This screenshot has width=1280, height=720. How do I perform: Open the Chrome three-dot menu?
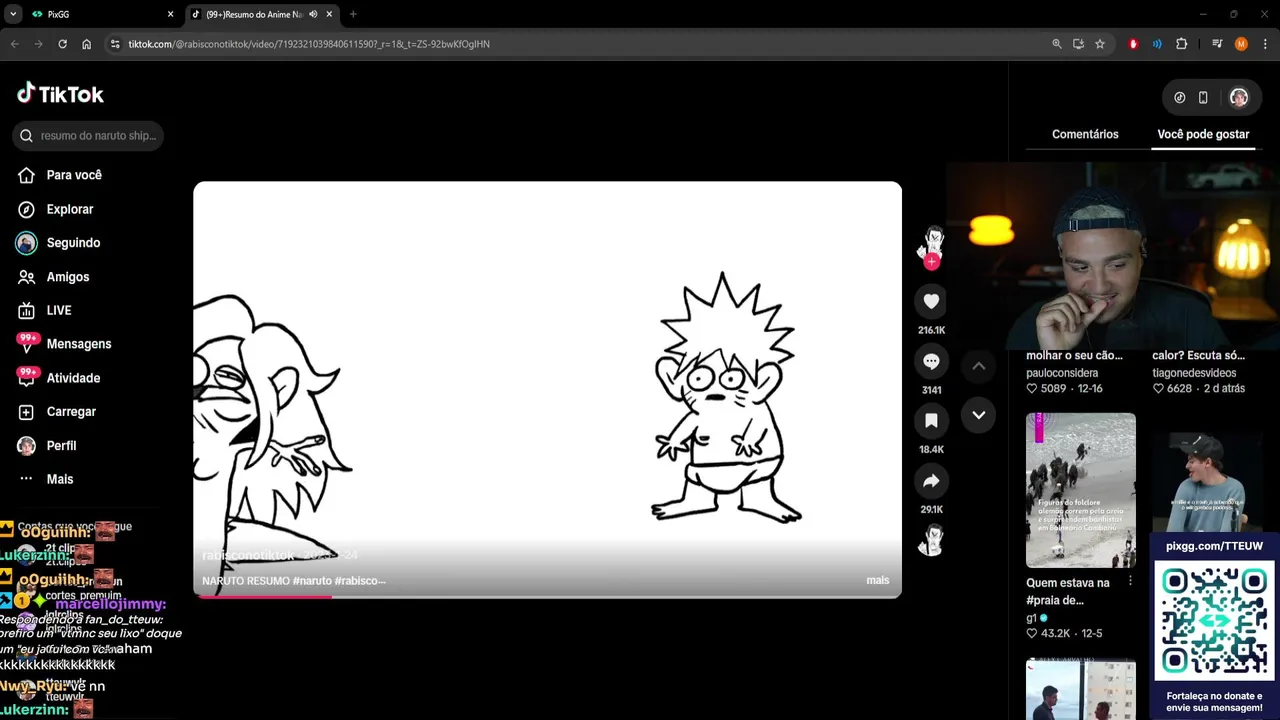(x=1265, y=44)
